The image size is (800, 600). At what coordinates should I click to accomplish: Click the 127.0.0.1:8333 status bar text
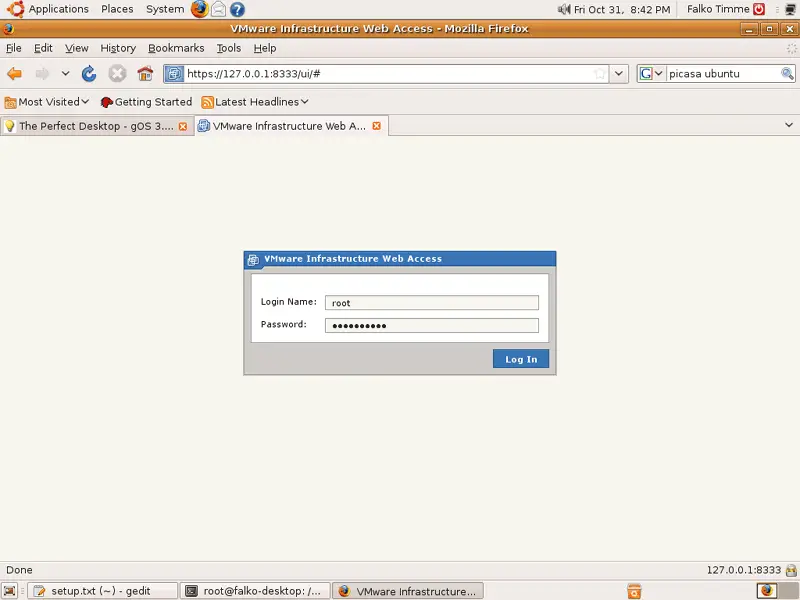tap(743, 570)
